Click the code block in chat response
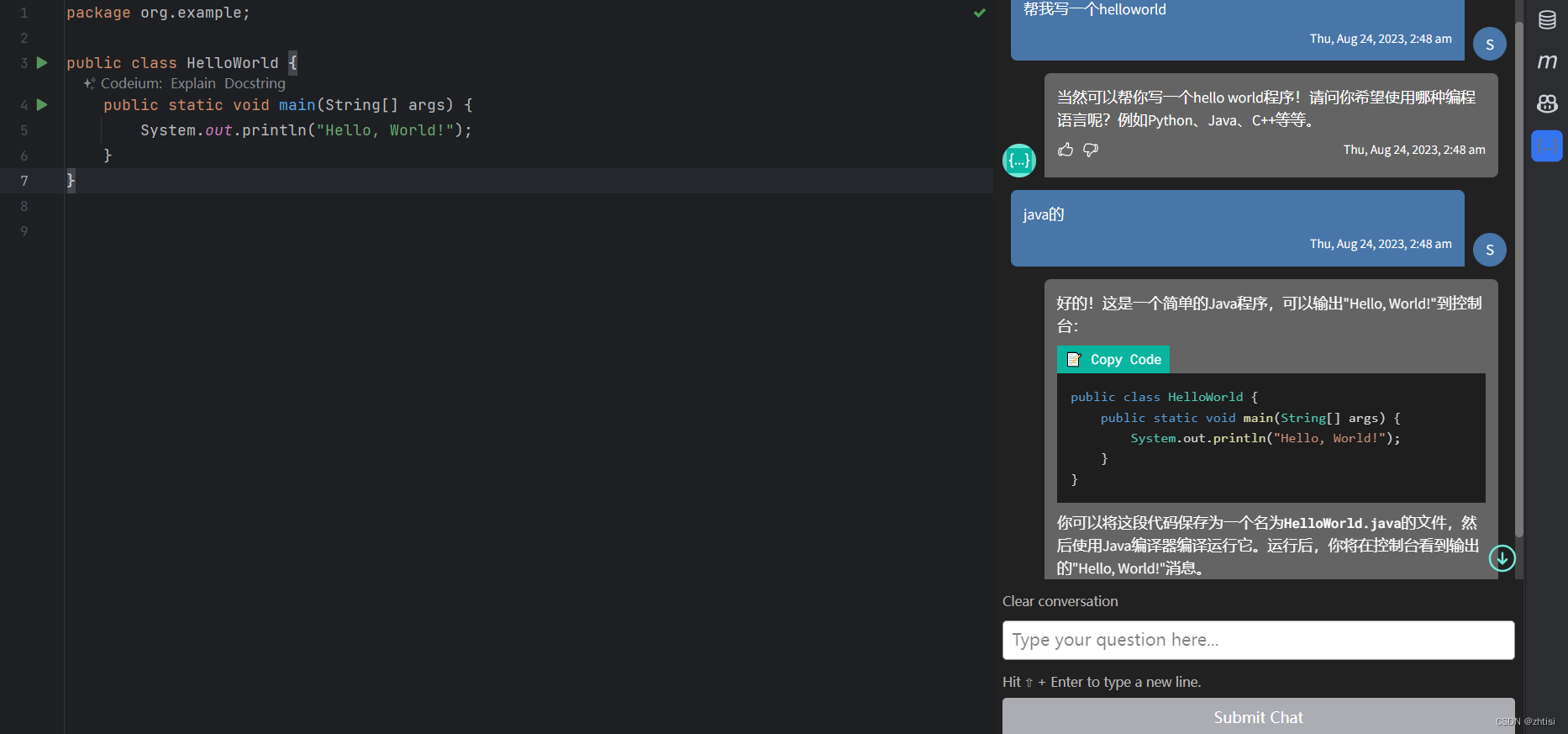The height and width of the screenshot is (734, 1568). point(1271,438)
